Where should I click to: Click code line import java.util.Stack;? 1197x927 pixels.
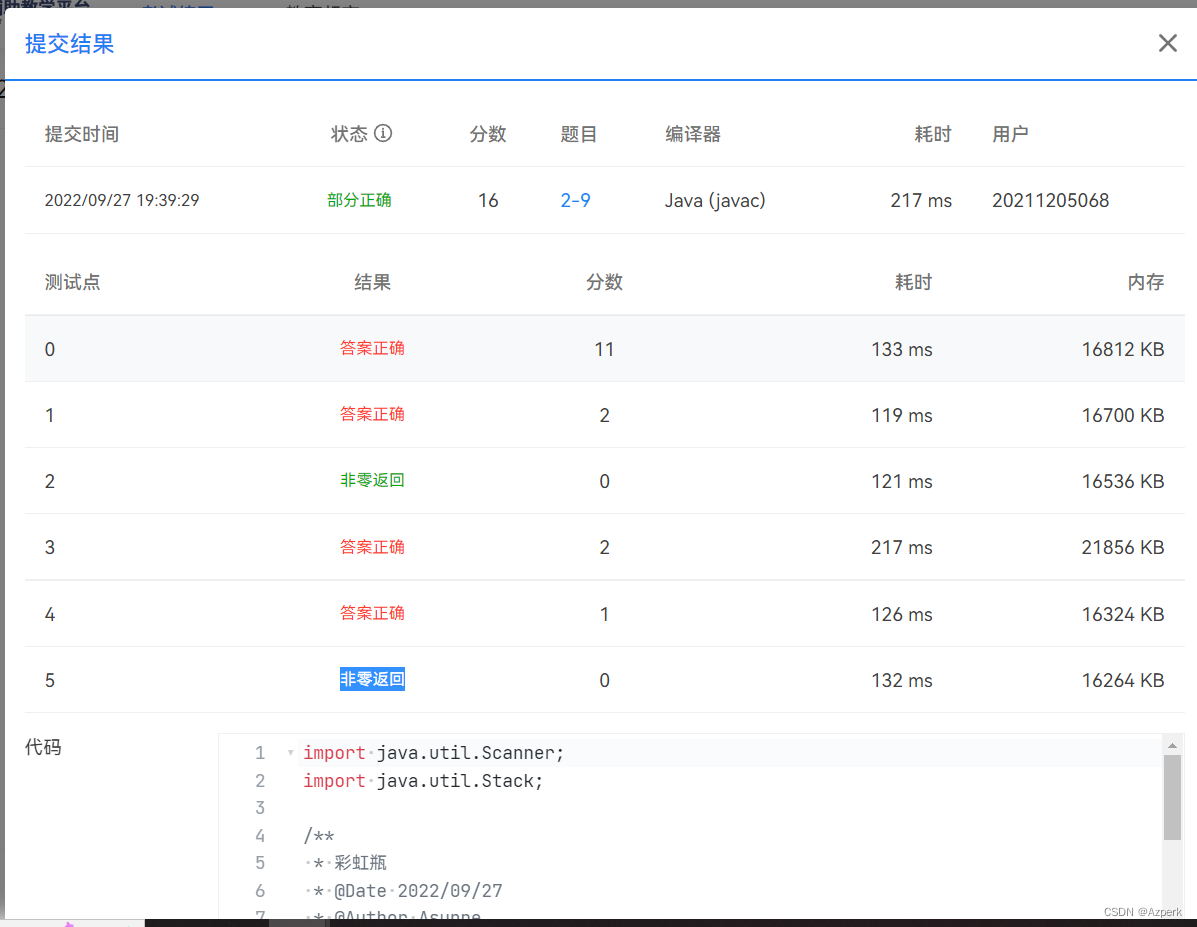pyautogui.click(x=423, y=780)
